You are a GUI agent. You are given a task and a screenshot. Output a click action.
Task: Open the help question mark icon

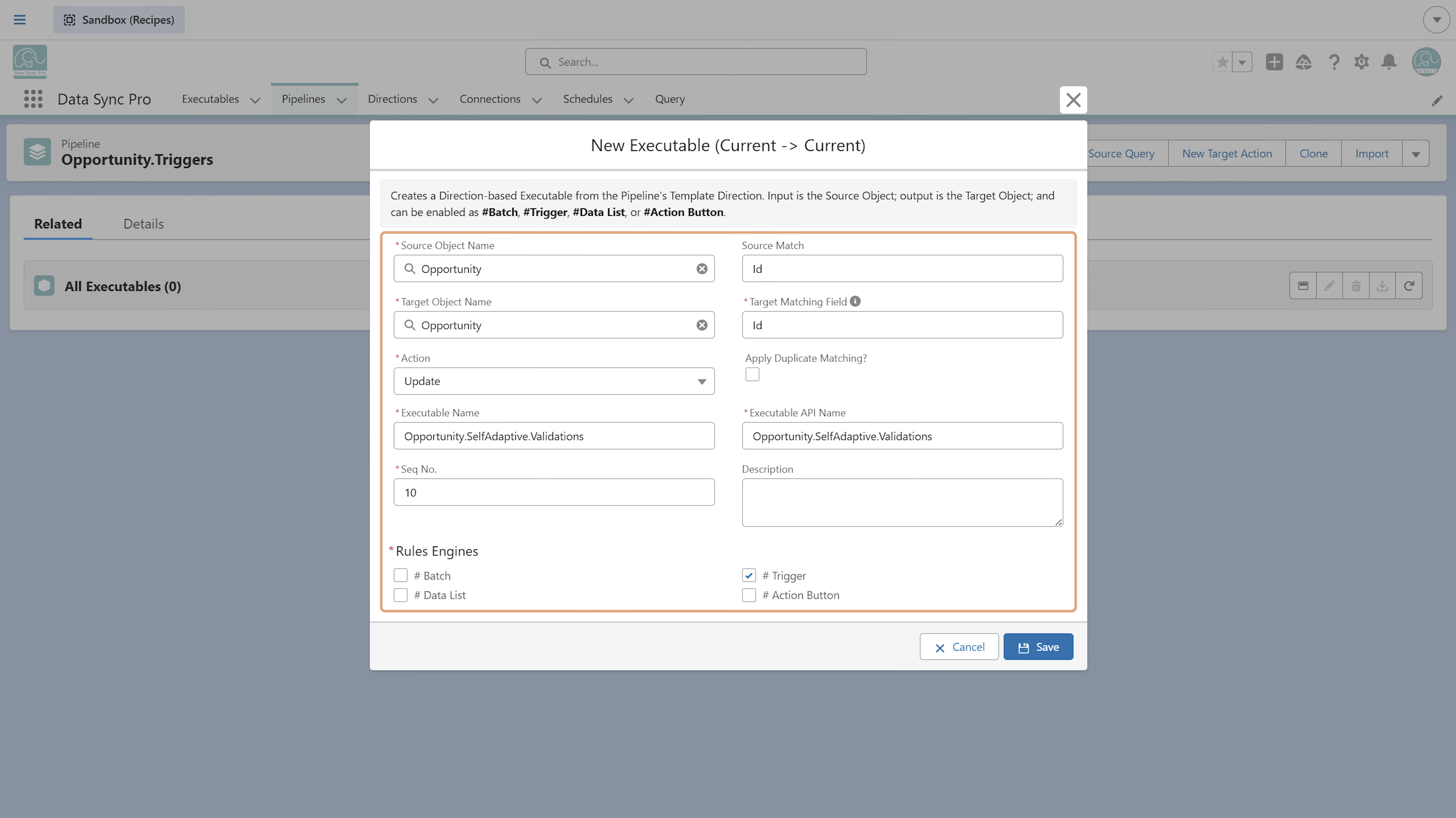point(1334,62)
